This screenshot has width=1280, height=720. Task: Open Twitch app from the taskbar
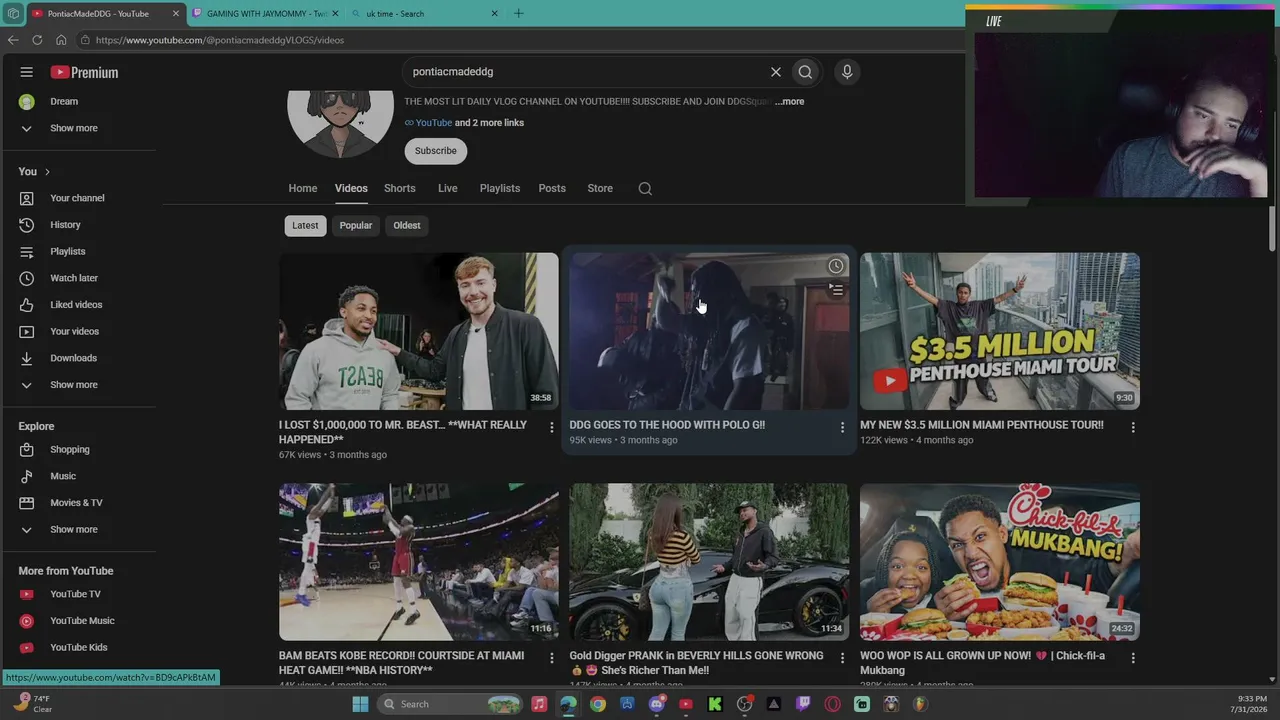pyautogui.click(x=803, y=704)
